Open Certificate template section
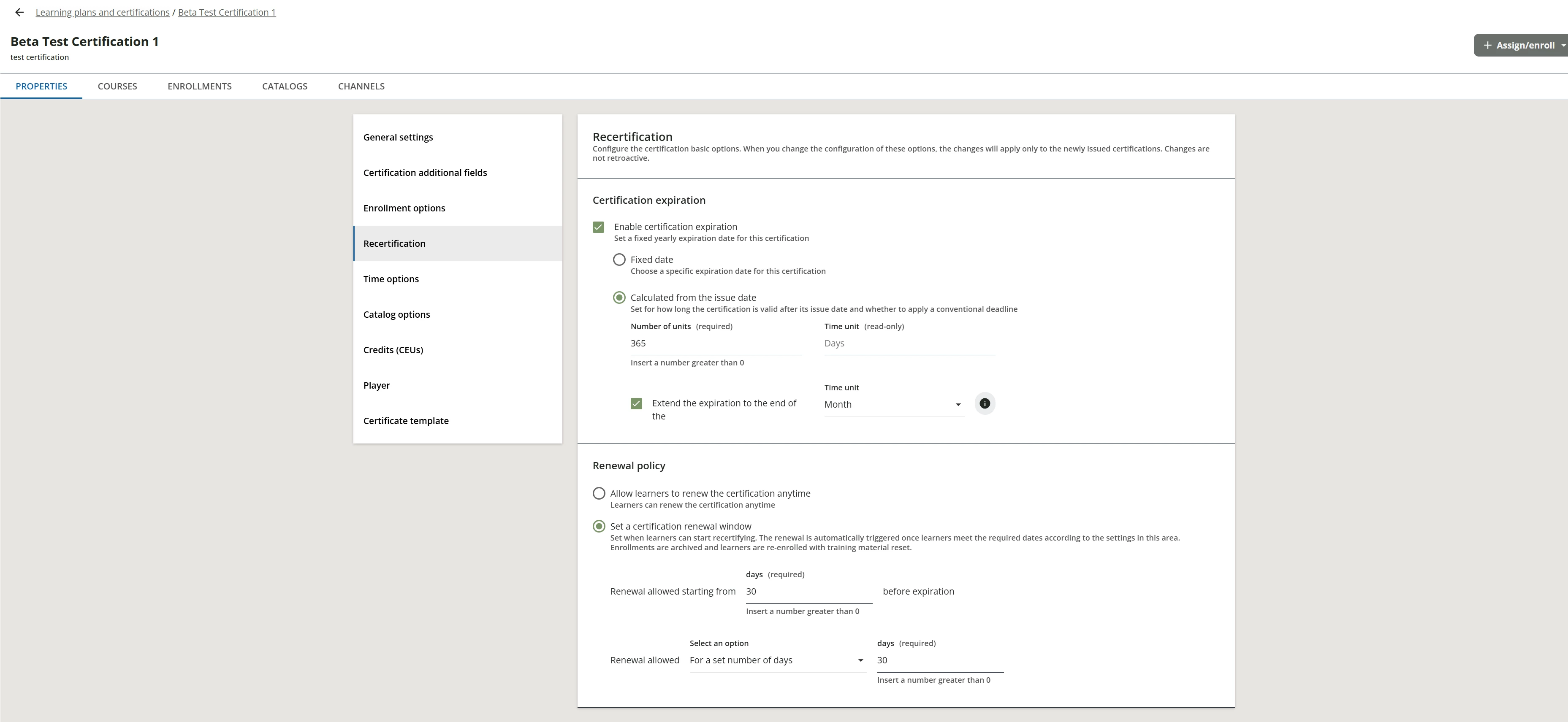This screenshot has width=1568, height=722. [458, 421]
